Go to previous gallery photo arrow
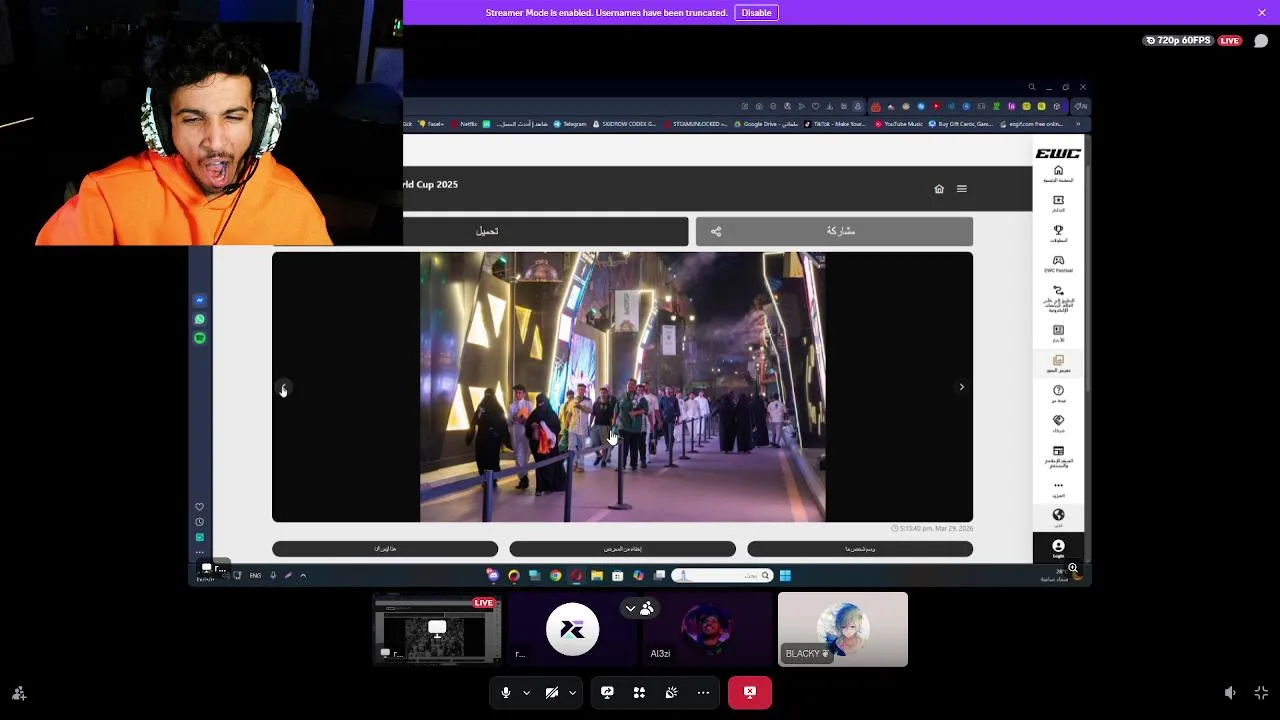The width and height of the screenshot is (1280, 720). click(x=283, y=387)
